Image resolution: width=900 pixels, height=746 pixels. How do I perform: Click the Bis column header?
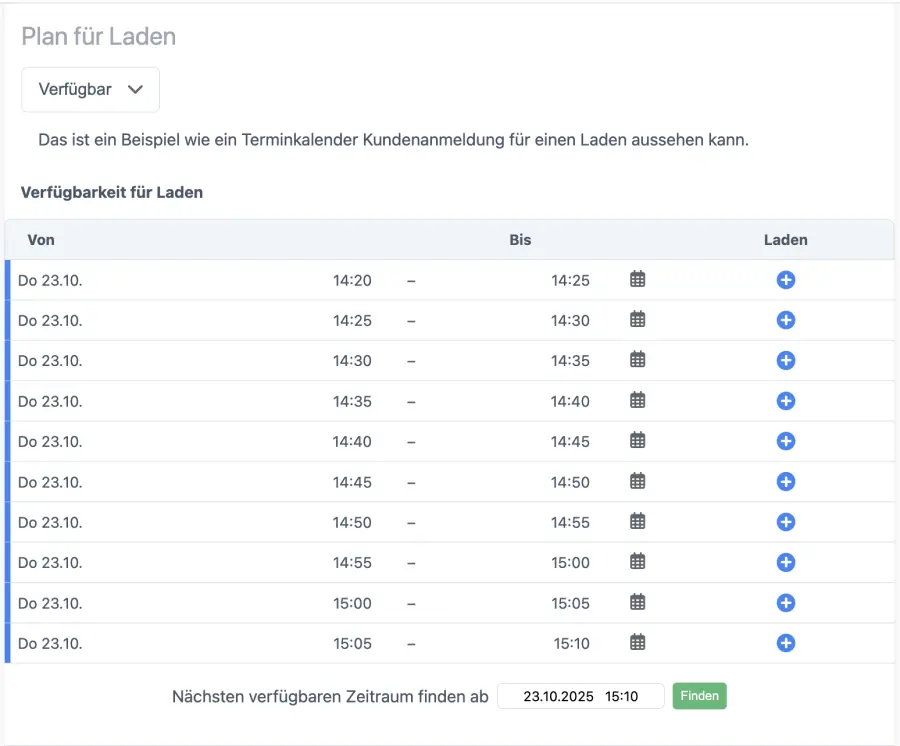click(520, 240)
